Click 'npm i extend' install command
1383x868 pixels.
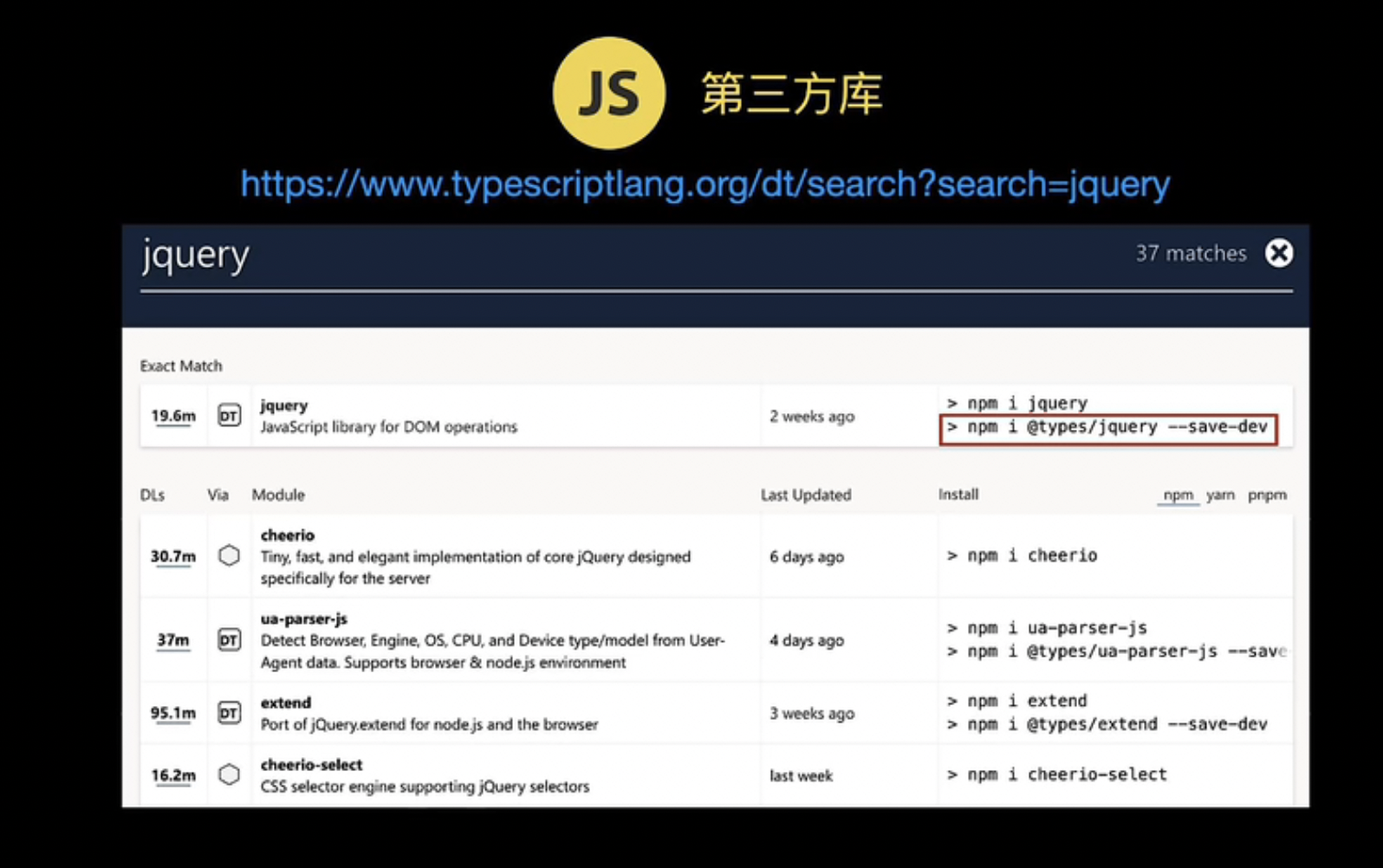1016,700
